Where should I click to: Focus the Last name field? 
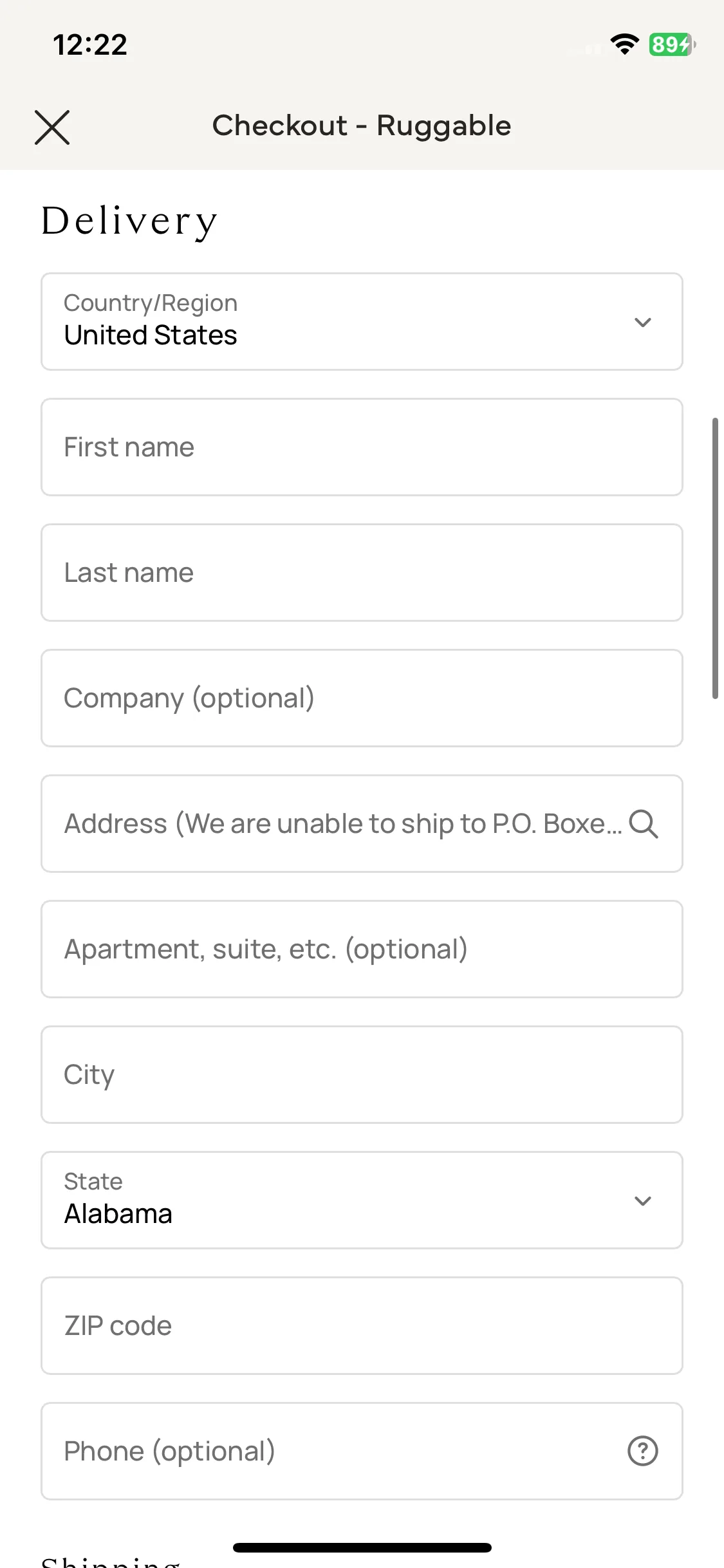point(362,573)
